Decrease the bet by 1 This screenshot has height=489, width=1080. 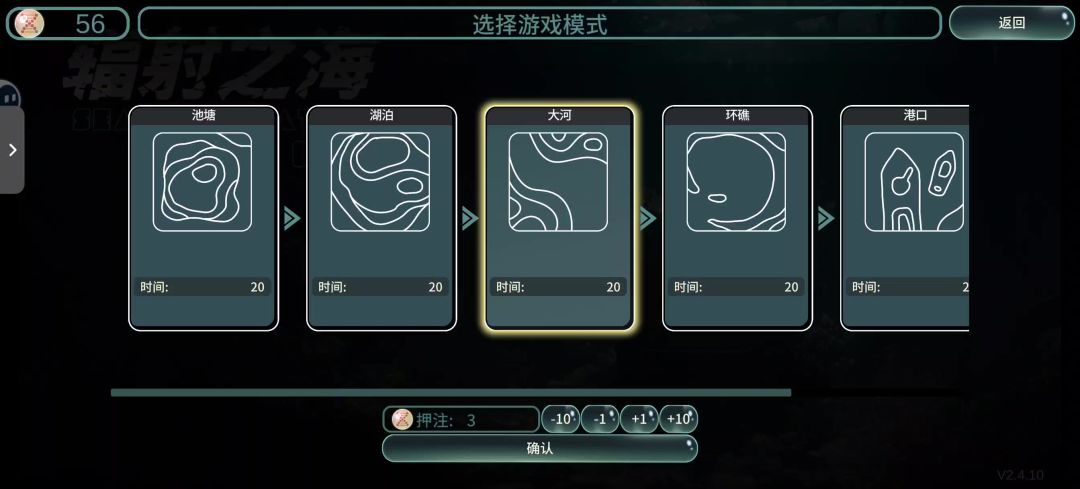click(x=600, y=419)
